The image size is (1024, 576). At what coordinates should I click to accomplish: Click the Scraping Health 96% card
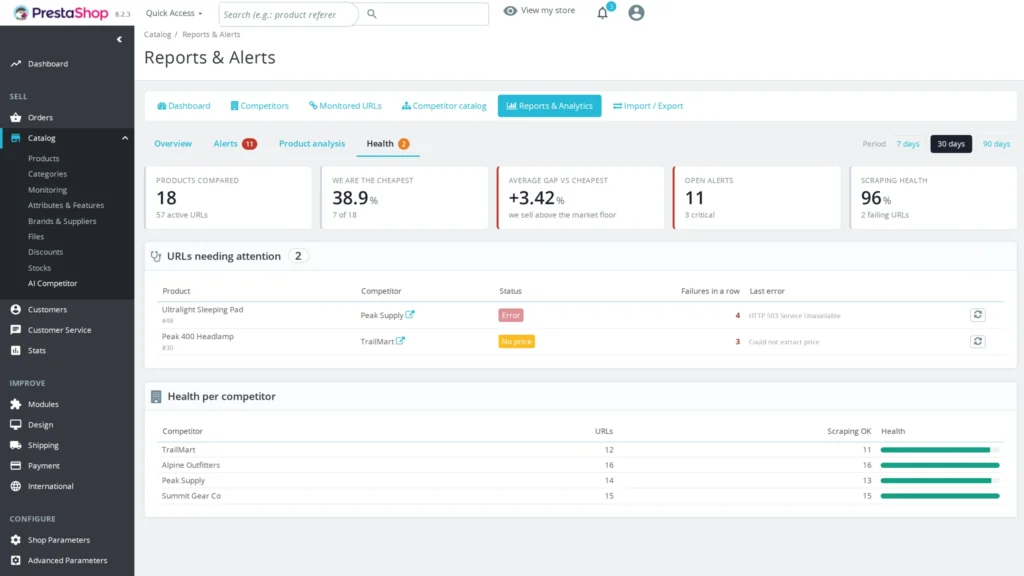(x=933, y=197)
